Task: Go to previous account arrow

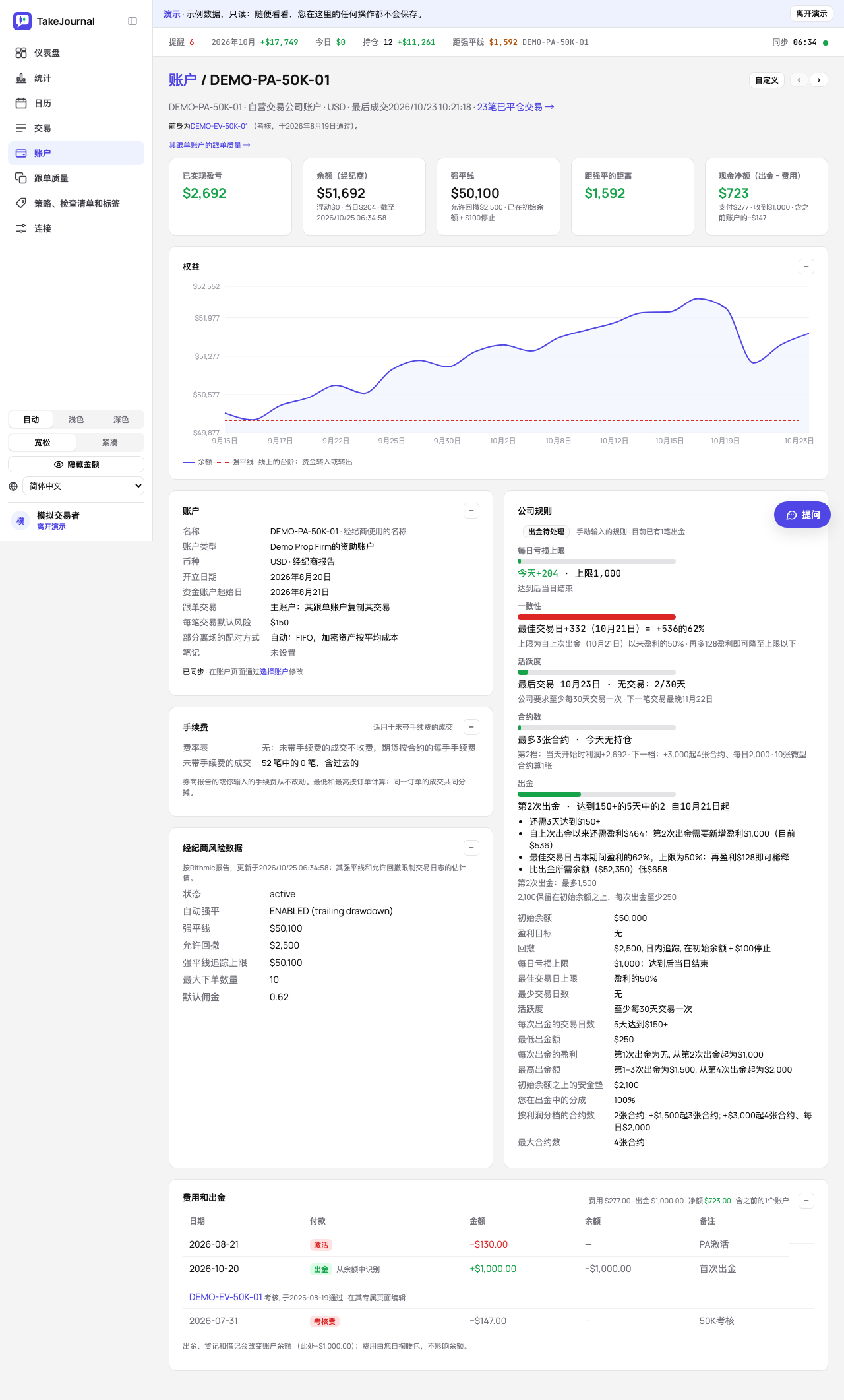Action: [799, 80]
